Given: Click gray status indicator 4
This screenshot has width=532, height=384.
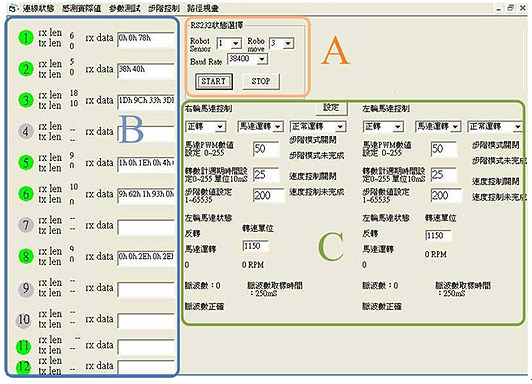Looking at the screenshot, I should click(26, 131).
